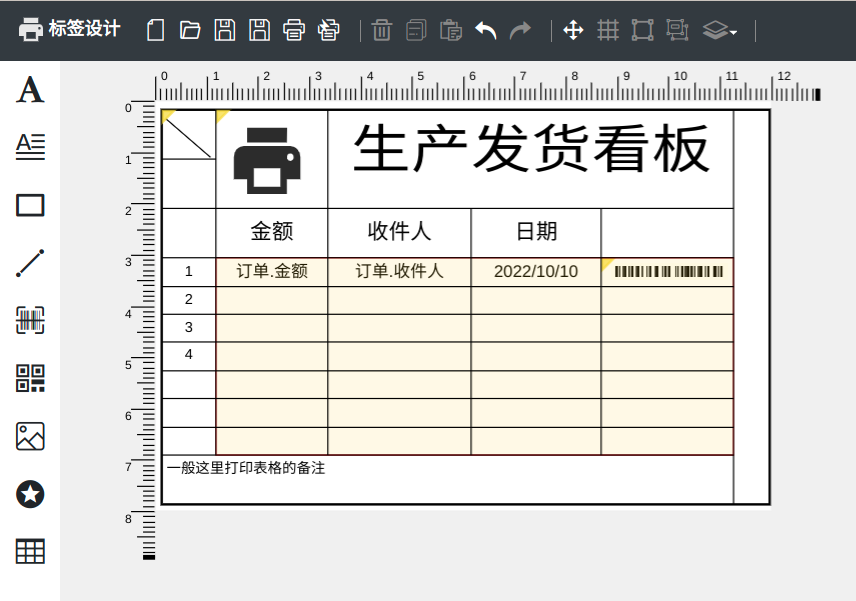The width and height of the screenshot is (856, 601).
Task: Open an existing label file
Action: click(190, 30)
